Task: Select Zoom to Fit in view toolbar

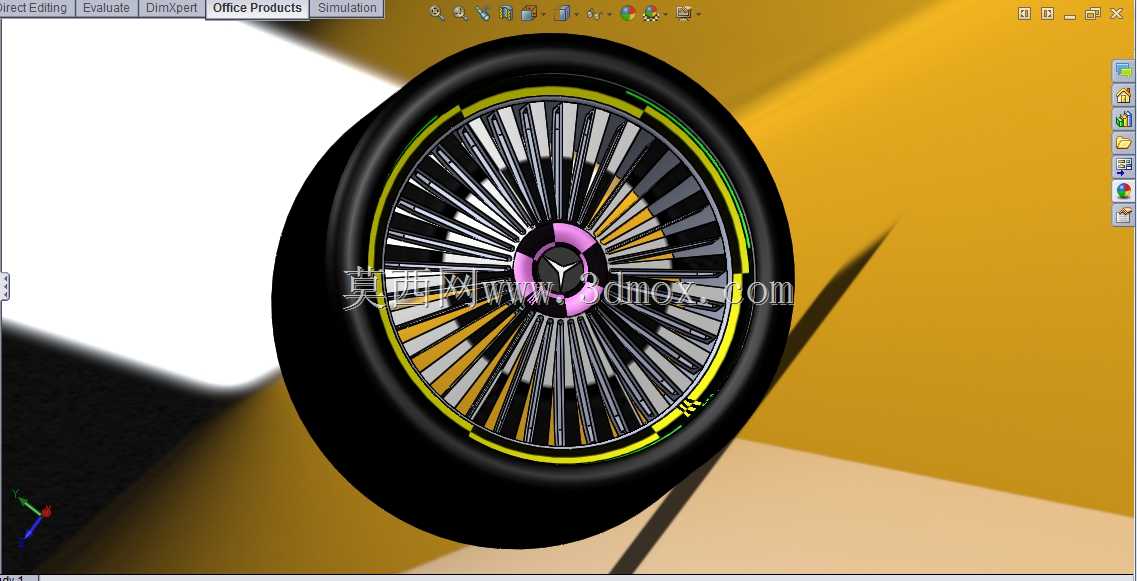Action: click(437, 13)
